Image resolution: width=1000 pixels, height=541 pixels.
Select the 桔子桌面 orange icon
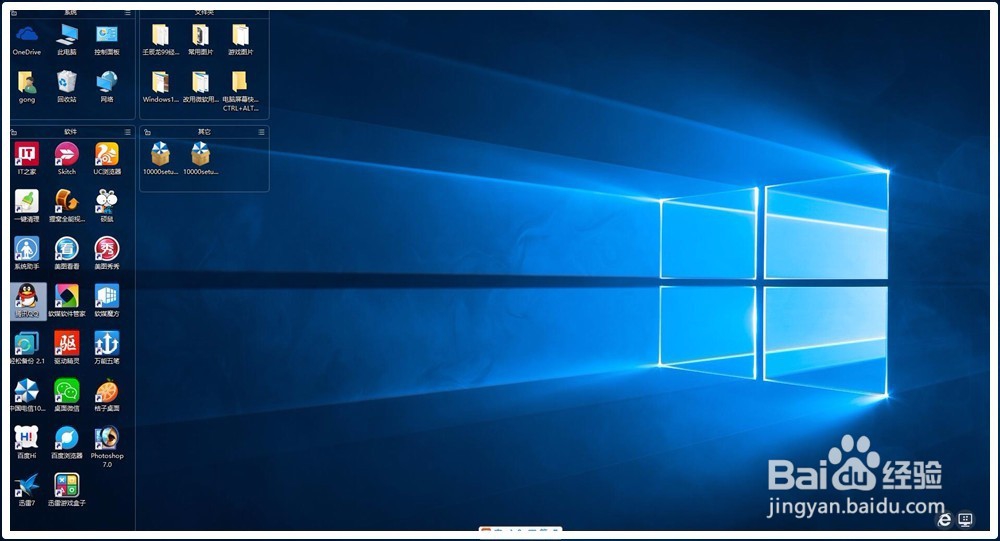[x=107, y=395]
